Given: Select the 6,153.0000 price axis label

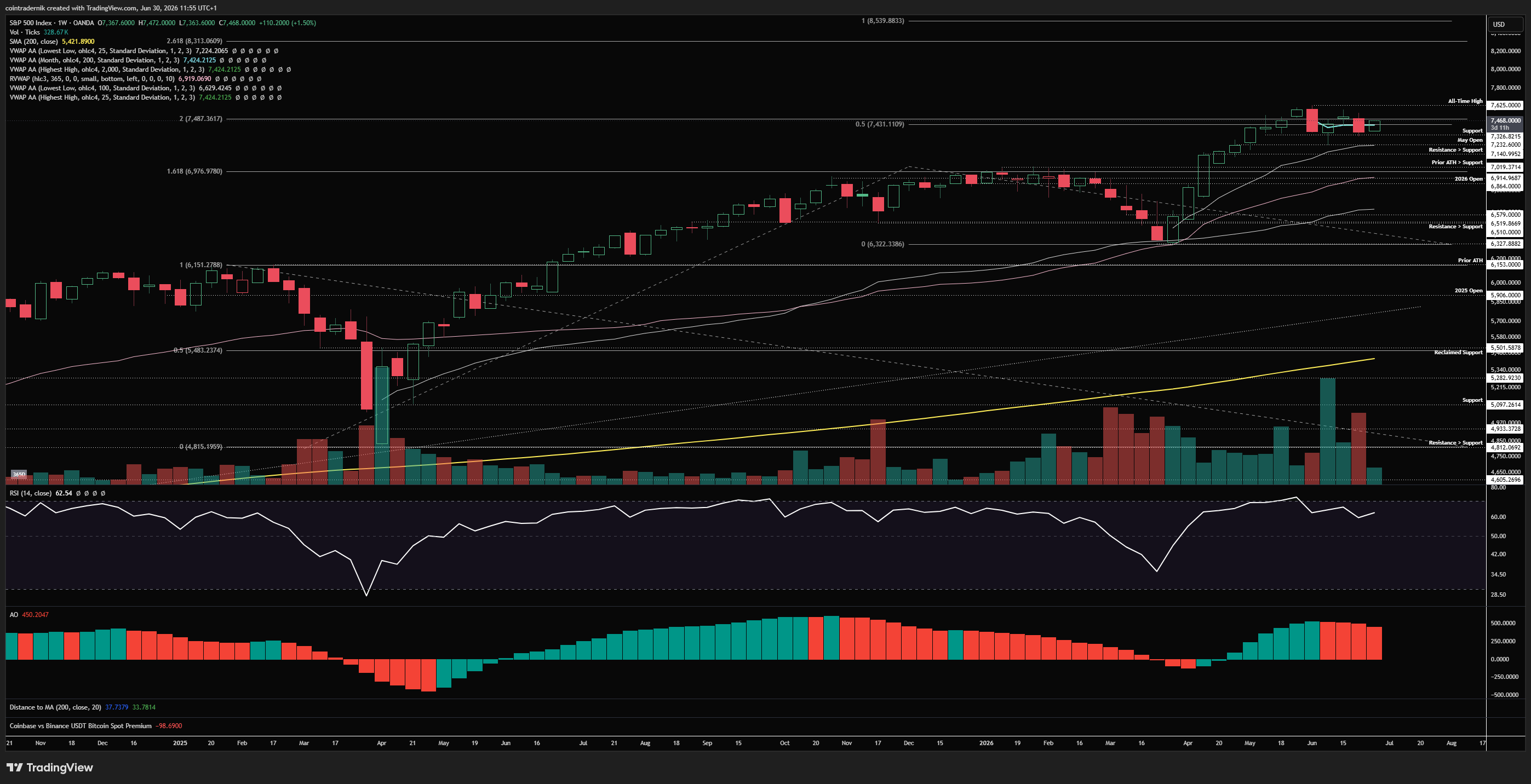Looking at the screenshot, I should [x=1505, y=265].
